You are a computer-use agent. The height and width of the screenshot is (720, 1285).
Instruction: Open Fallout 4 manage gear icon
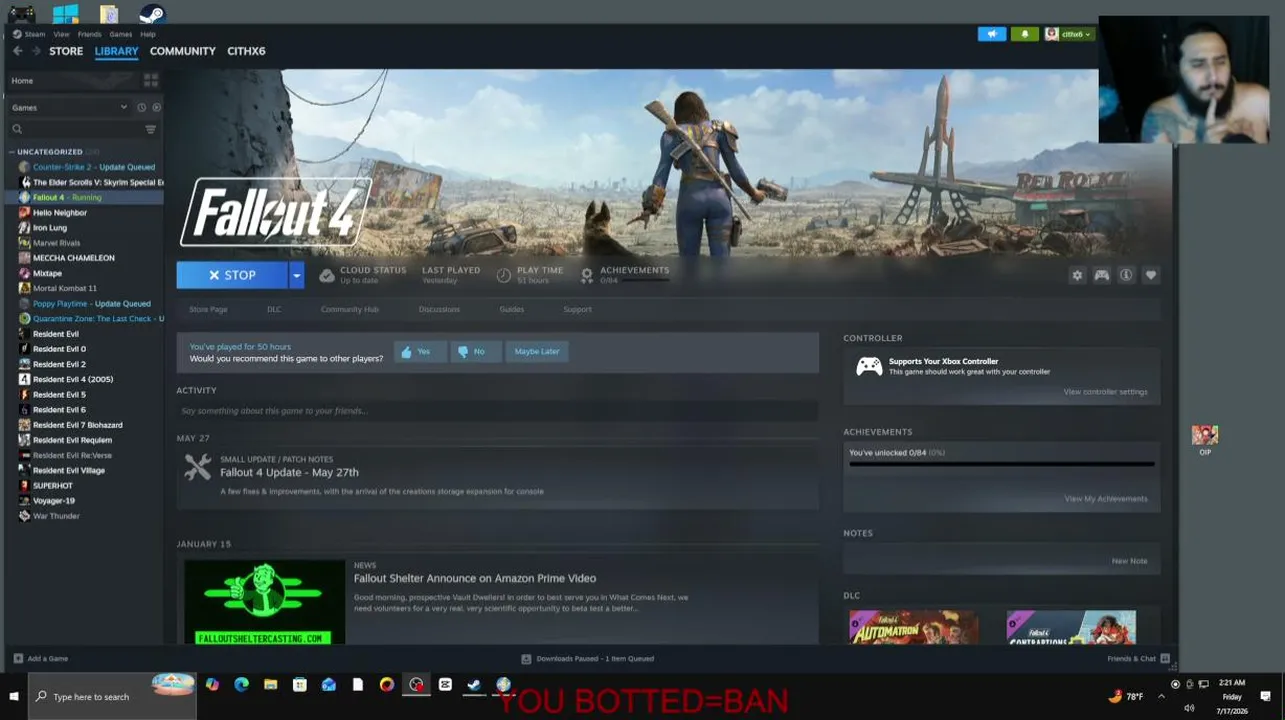pyautogui.click(x=1077, y=275)
